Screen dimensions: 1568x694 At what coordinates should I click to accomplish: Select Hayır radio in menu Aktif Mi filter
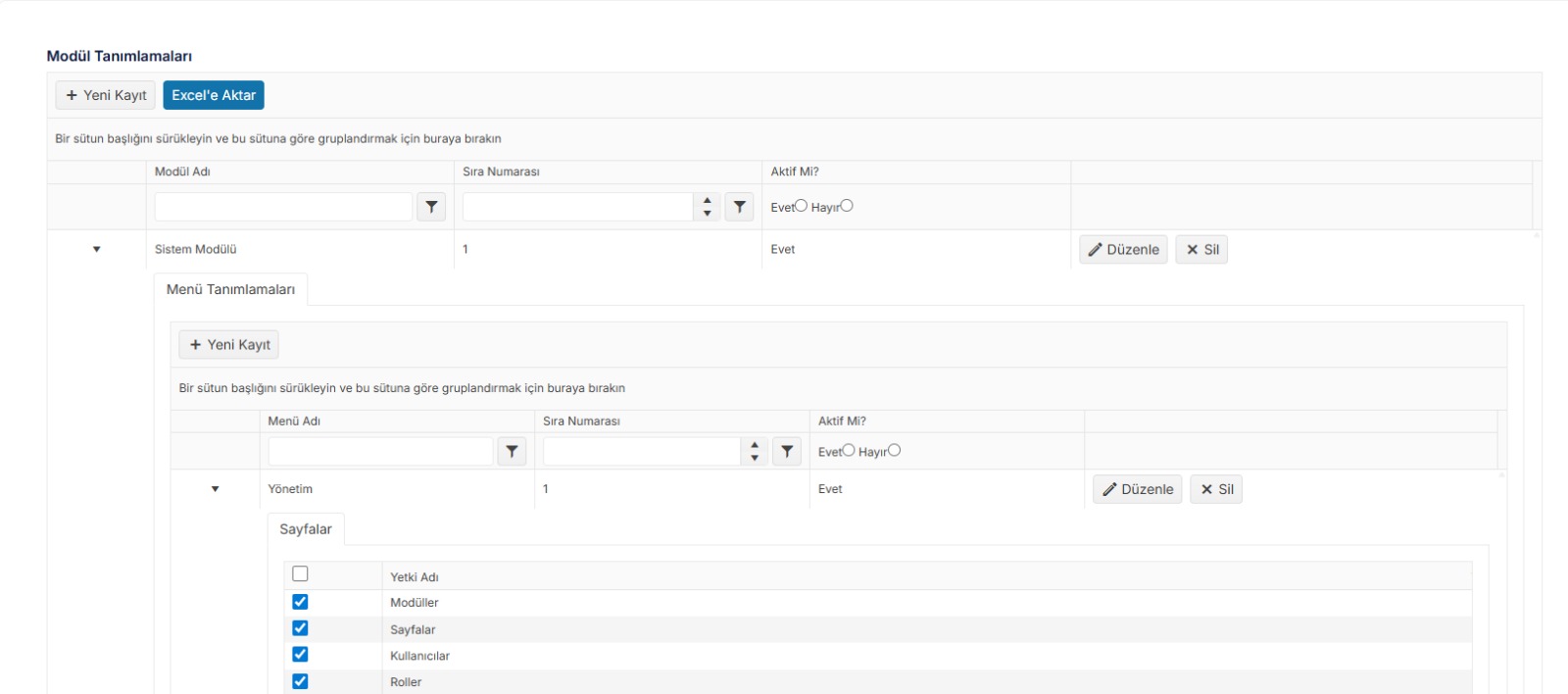pyautogui.click(x=895, y=451)
